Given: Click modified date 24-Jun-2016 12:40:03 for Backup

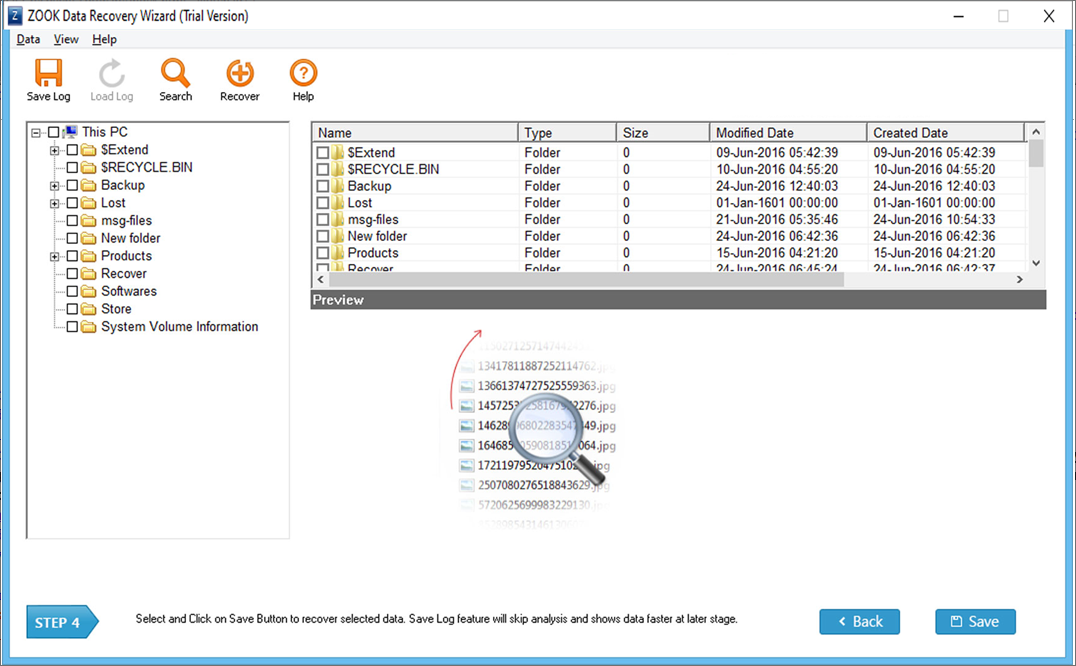Looking at the screenshot, I should pos(777,186).
